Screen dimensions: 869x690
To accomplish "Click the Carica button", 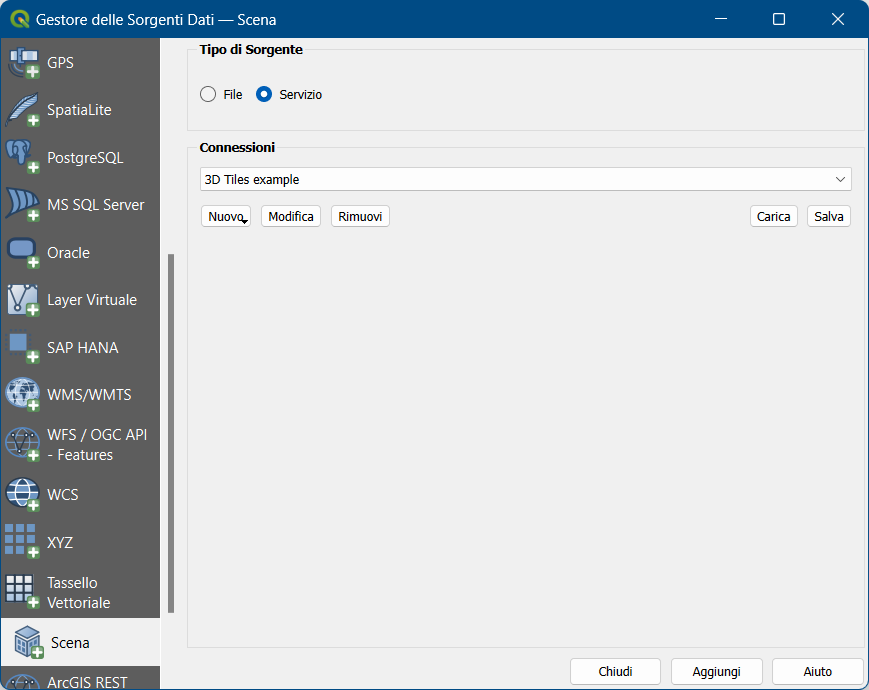I will coord(774,216).
